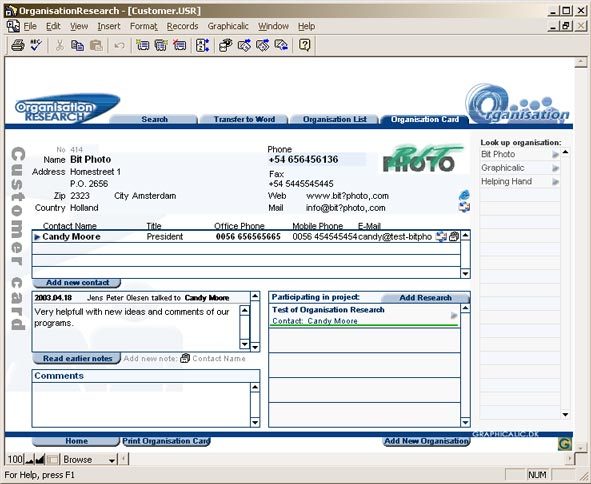This screenshot has height=484, width=591.
Task: Click the zoom-in mountain icon in status area
Action: [x=40, y=459]
